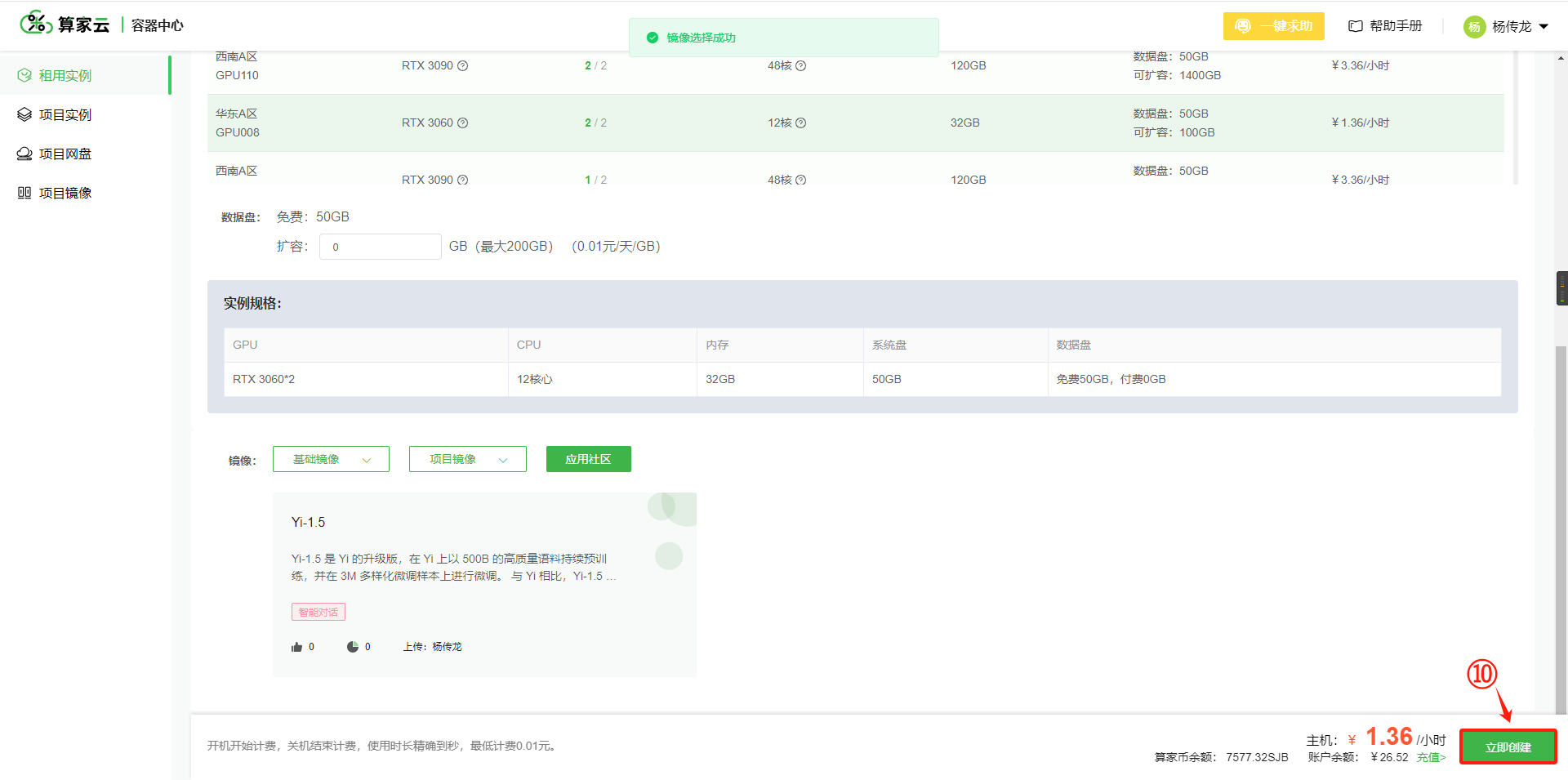Click the 项目实例 layers icon
1568x780 pixels.
24,114
